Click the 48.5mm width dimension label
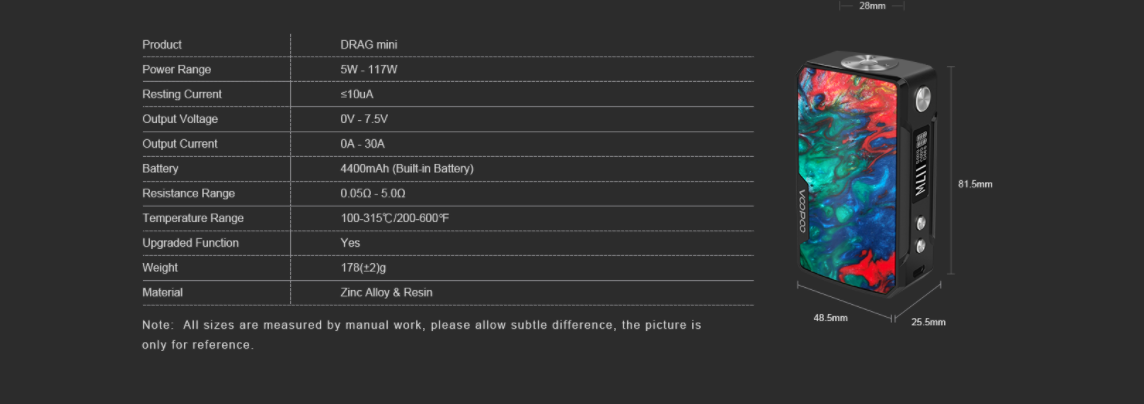The height and width of the screenshot is (404, 1144). (x=830, y=318)
